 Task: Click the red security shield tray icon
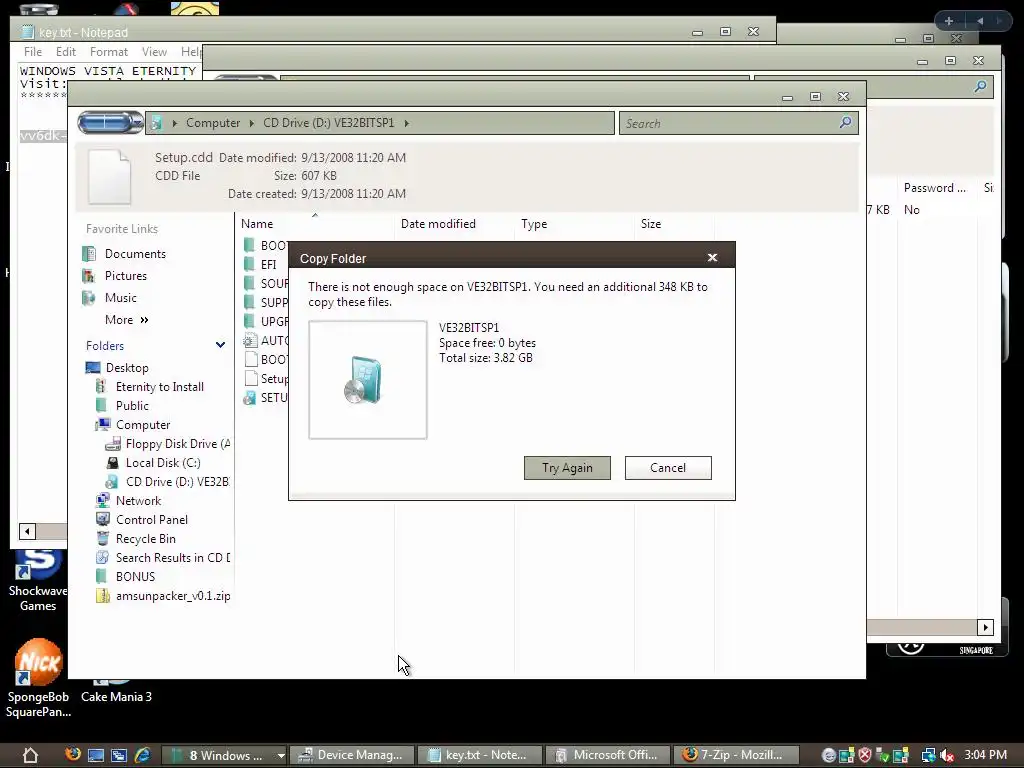(865, 756)
